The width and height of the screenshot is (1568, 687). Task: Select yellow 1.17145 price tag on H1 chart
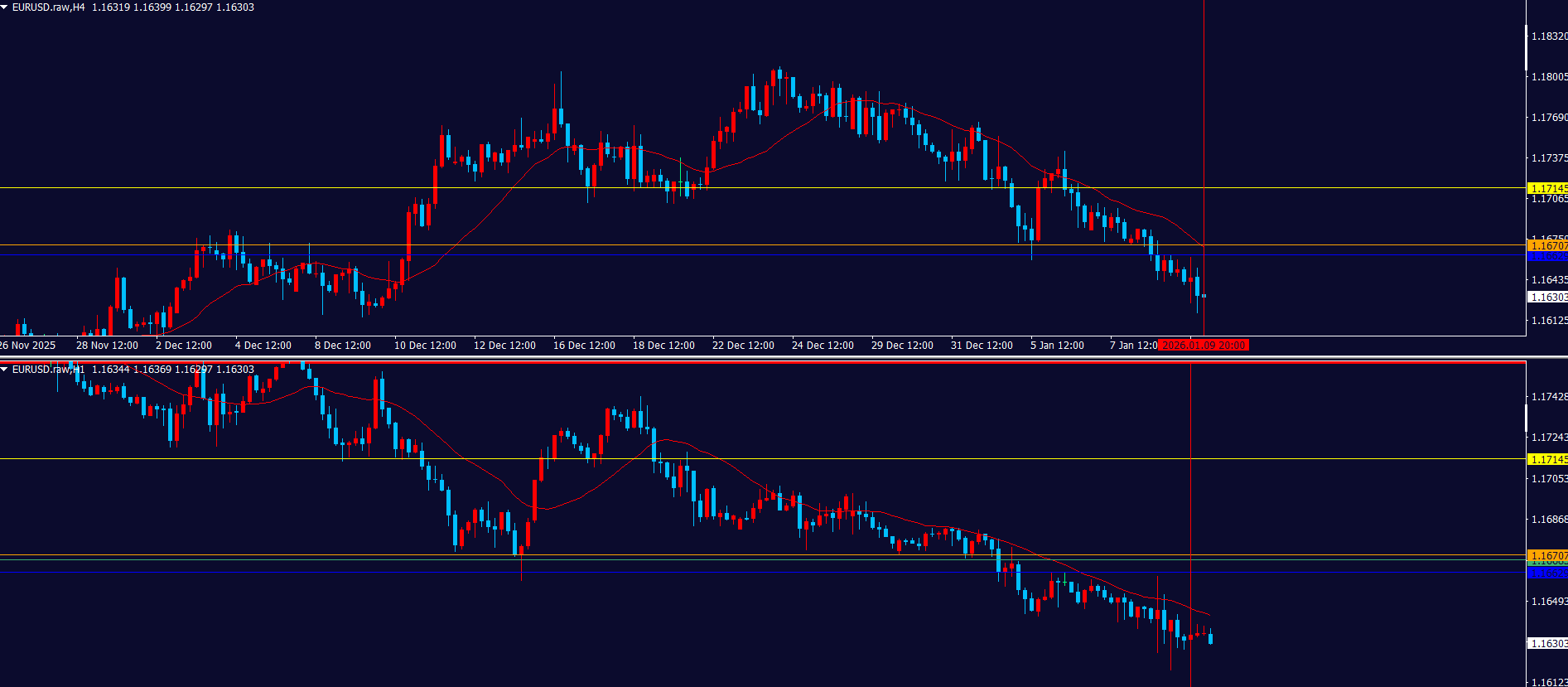(x=1547, y=460)
